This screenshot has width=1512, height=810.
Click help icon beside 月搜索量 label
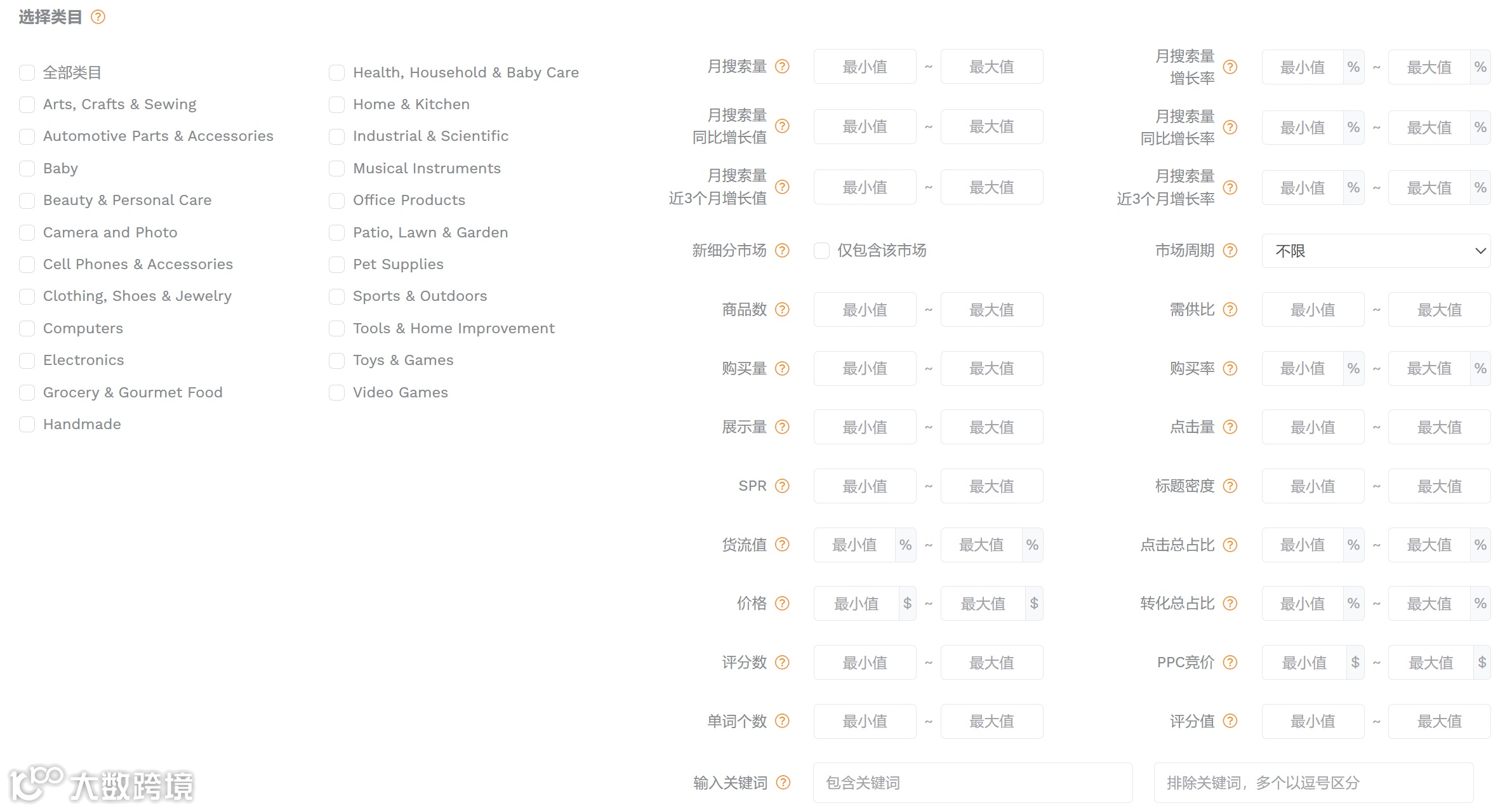point(783,66)
